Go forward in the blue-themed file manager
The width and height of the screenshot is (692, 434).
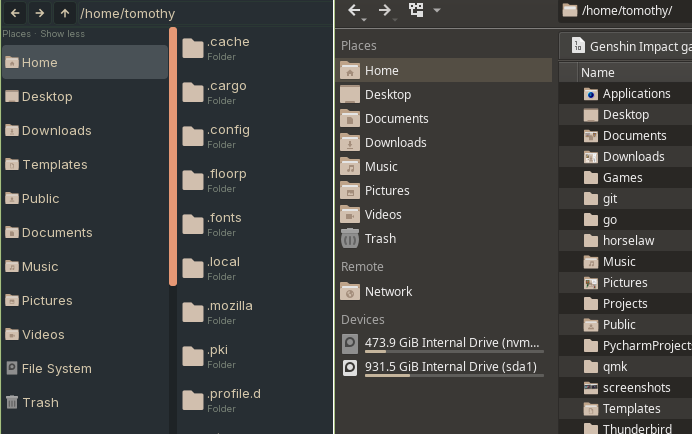(x=40, y=13)
